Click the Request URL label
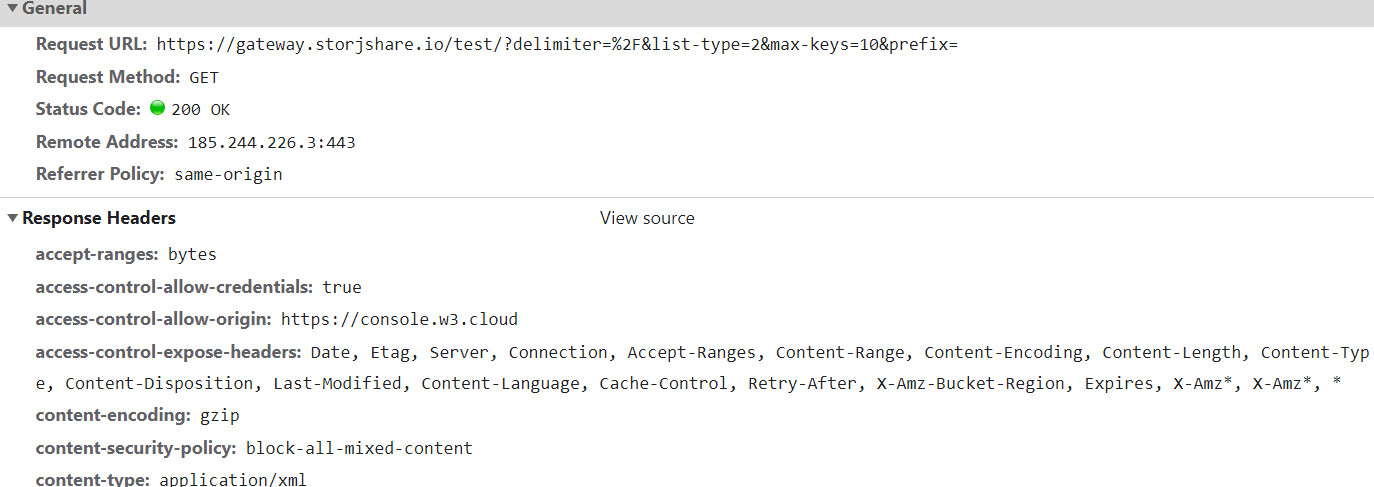The height and width of the screenshot is (487, 1374). pyautogui.click(x=92, y=45)
